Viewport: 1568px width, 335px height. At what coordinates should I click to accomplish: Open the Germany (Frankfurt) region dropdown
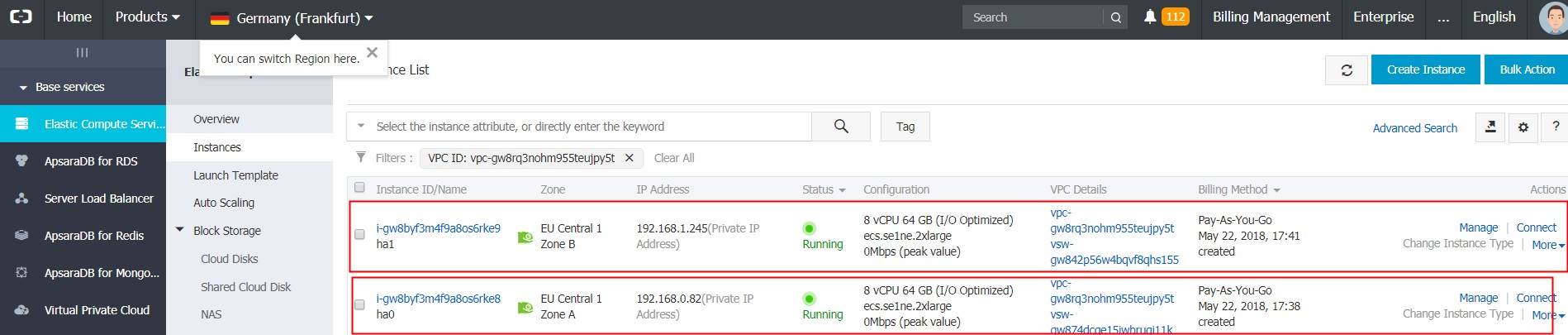click(x=292, y=18)
